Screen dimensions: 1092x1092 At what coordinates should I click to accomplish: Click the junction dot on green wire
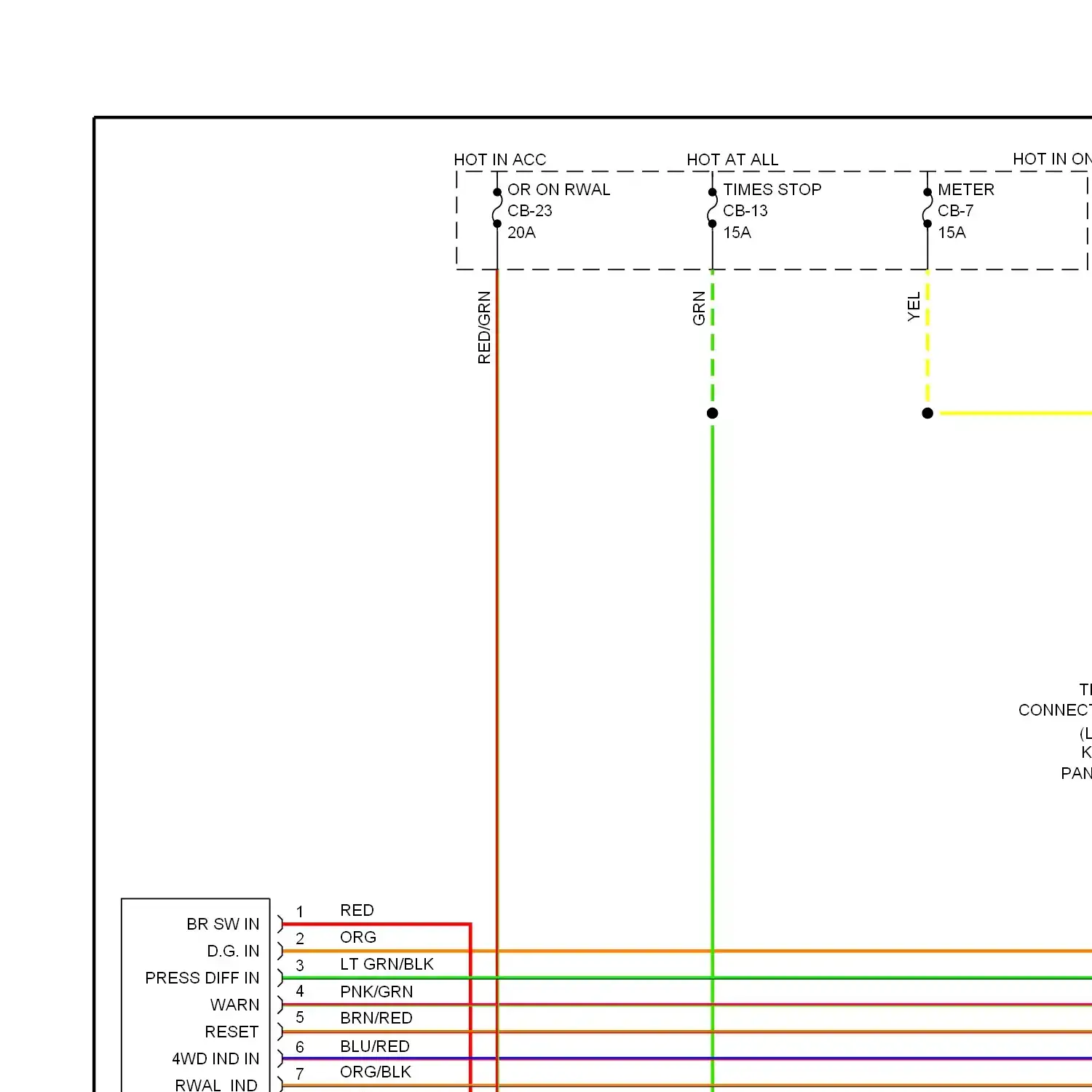[x=712, y=413]
